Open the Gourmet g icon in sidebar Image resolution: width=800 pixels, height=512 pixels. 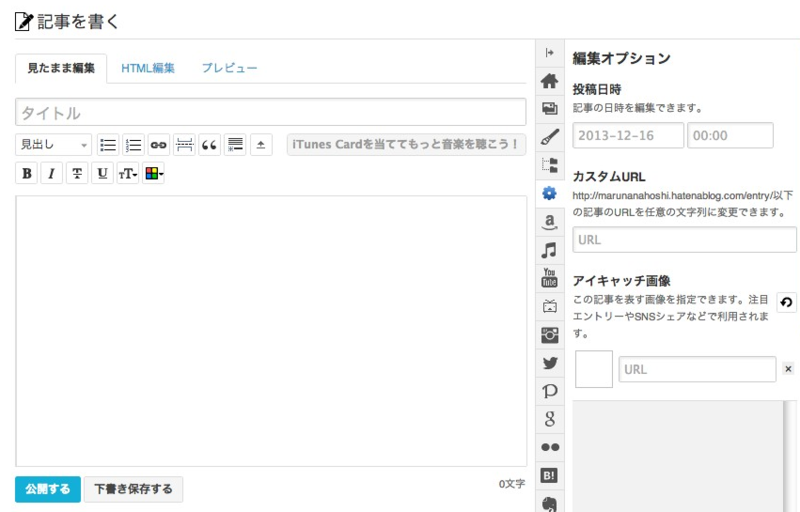coord(549,419)
